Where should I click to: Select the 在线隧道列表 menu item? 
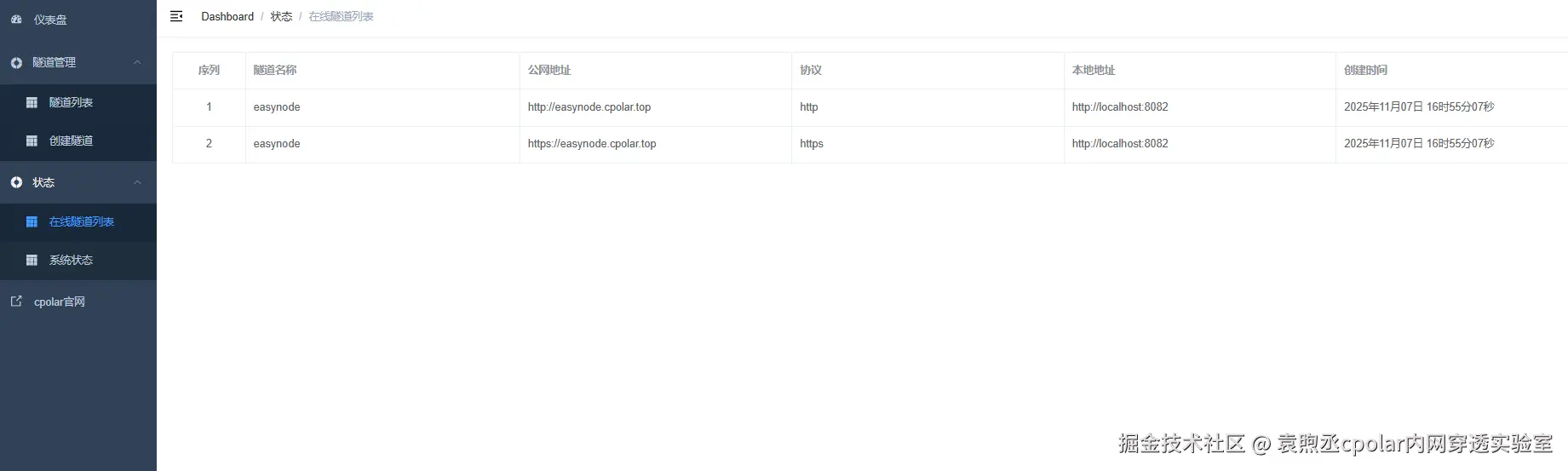click(x=78, y=221)
